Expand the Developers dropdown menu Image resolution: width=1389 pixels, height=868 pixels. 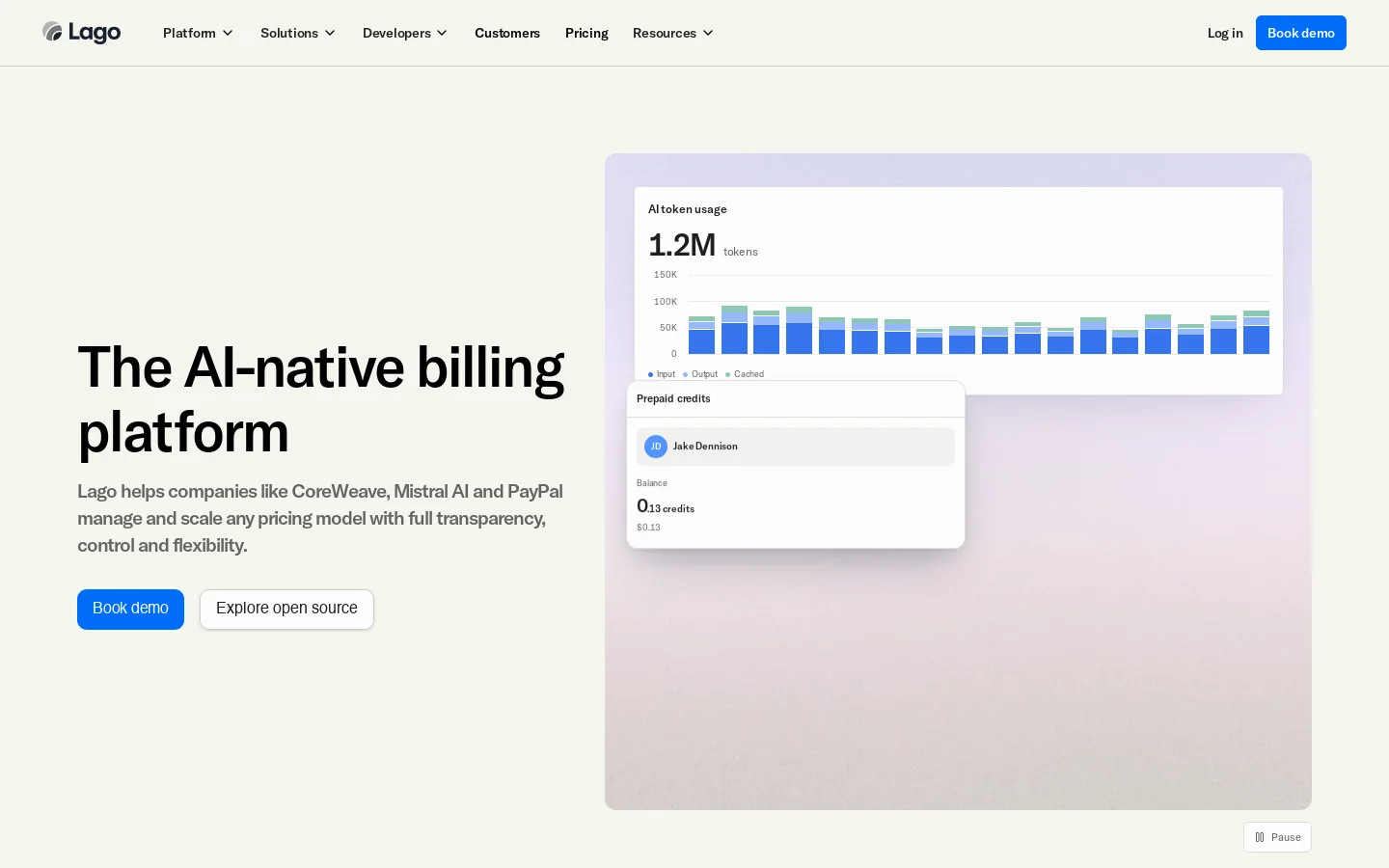pyautogui.click(x=405, y=33)
